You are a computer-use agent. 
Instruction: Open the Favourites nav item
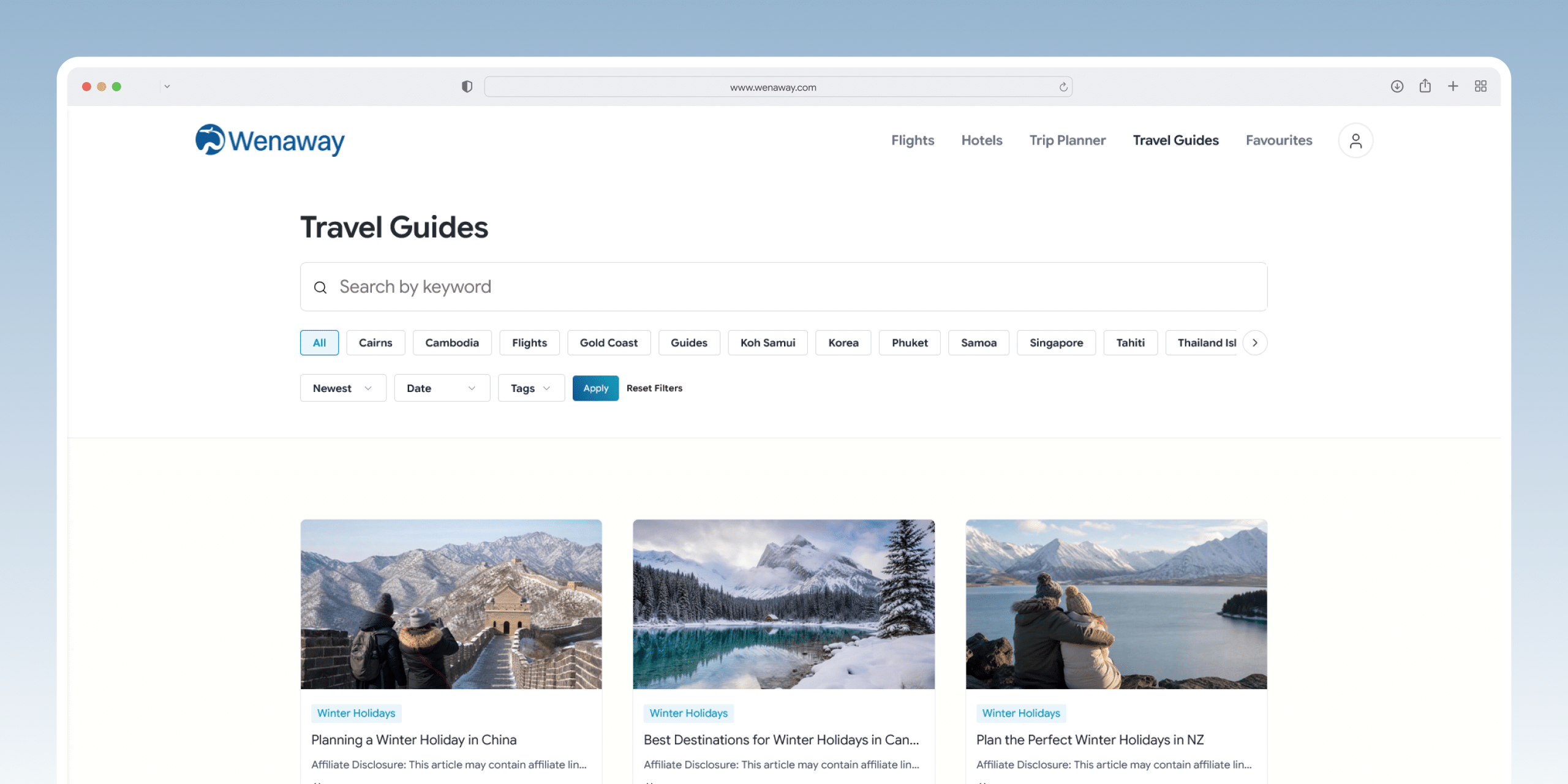pyautogui.click(x=1279, y=140)
